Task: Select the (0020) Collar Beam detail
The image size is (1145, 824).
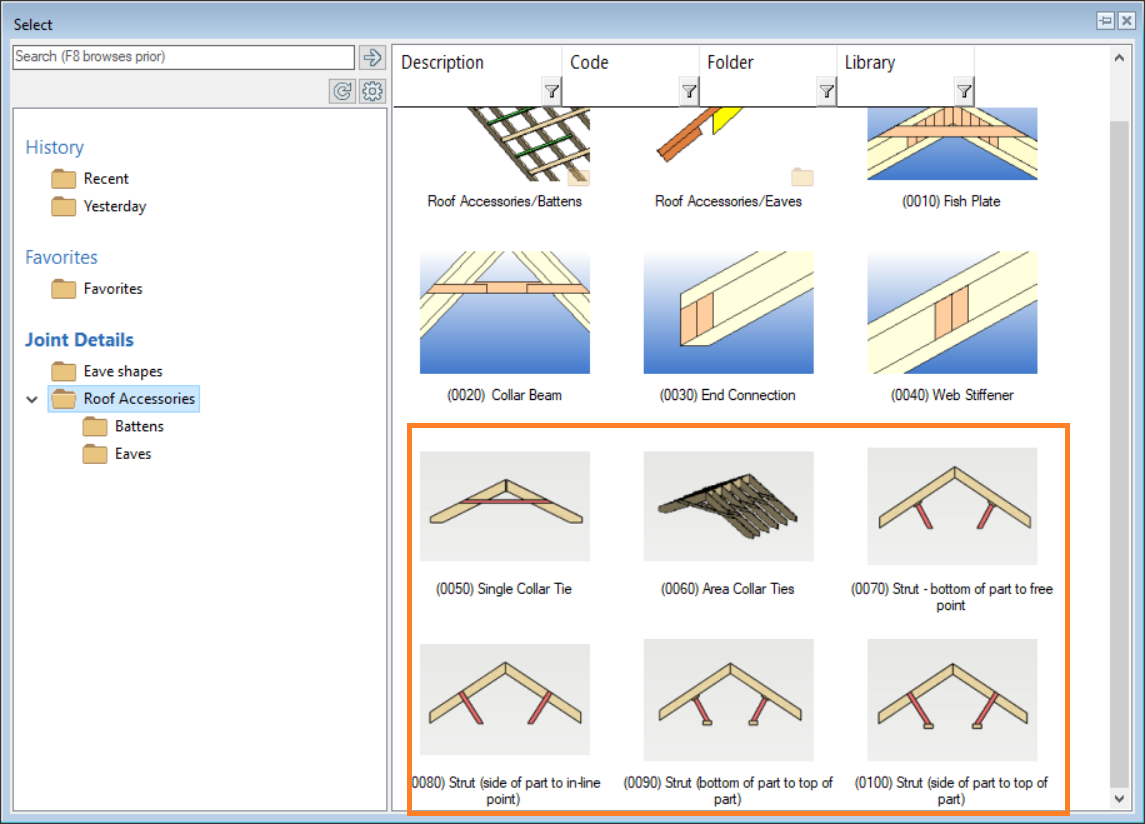Action: [504, 312]
